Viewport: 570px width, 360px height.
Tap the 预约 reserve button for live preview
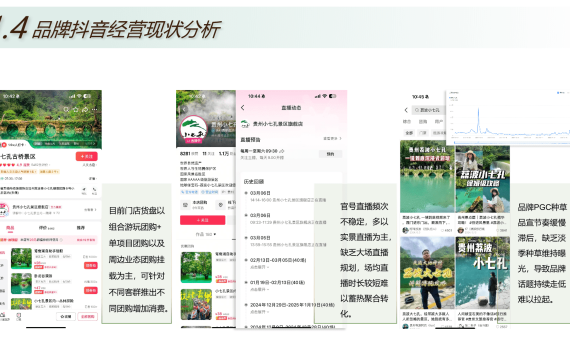tap(330, 154)
